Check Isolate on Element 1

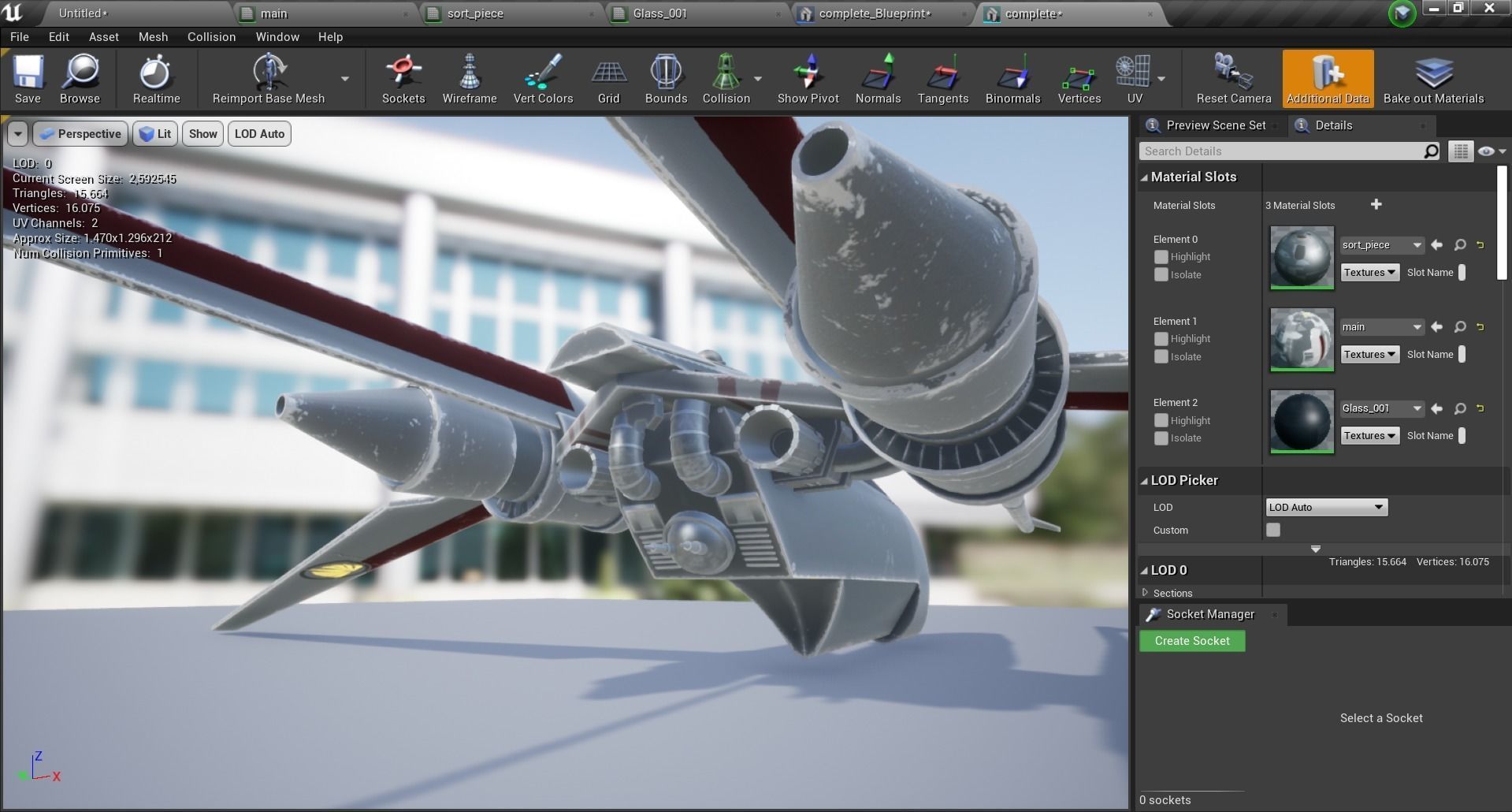tap(1161, 356)
